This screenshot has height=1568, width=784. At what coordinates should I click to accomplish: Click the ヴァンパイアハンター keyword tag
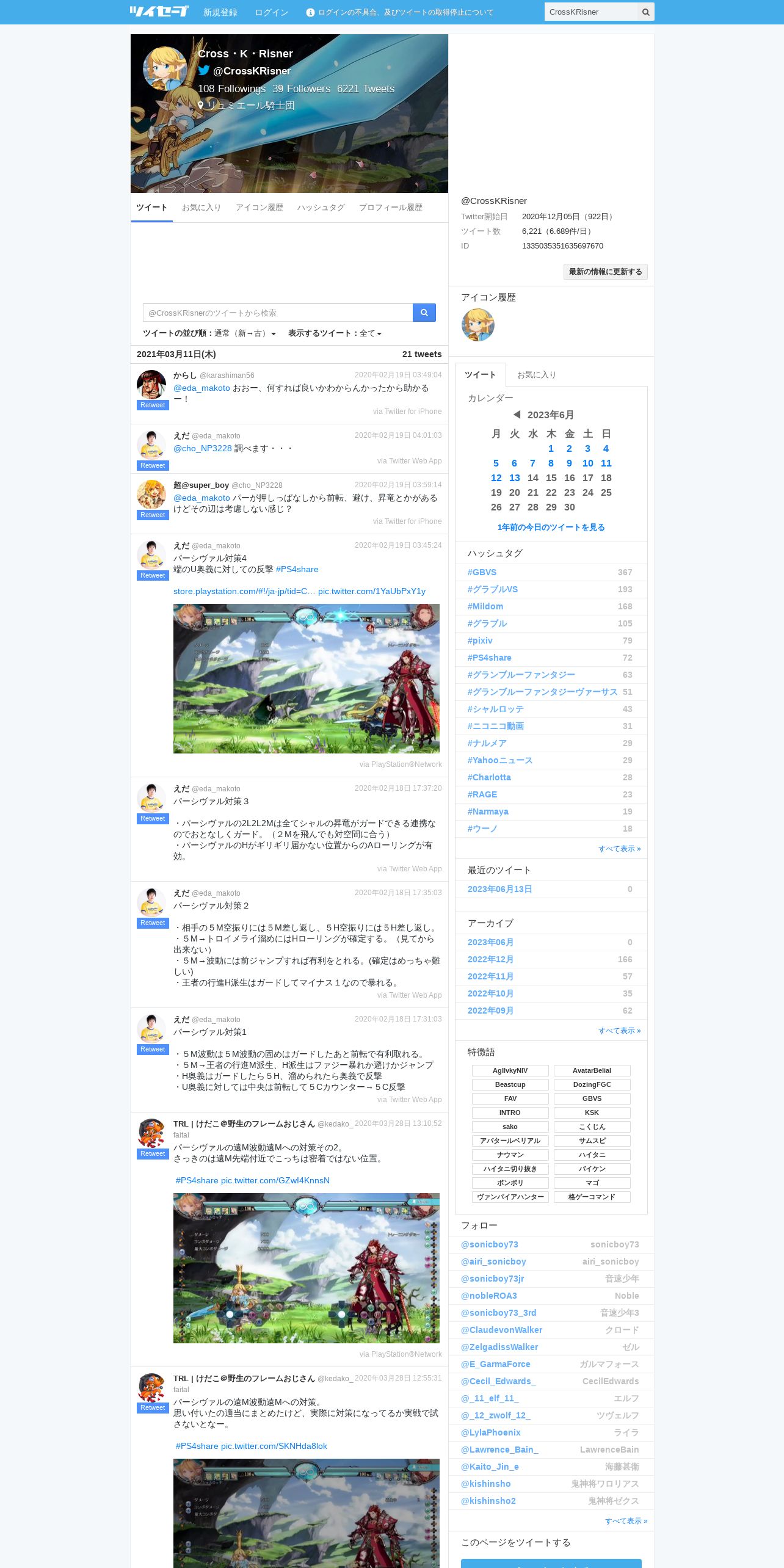tap(510, 1197)
